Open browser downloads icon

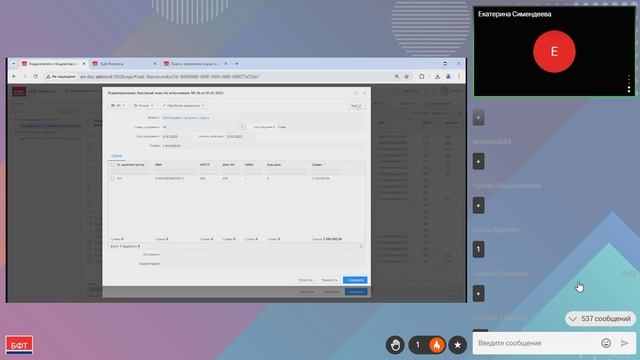437,76
